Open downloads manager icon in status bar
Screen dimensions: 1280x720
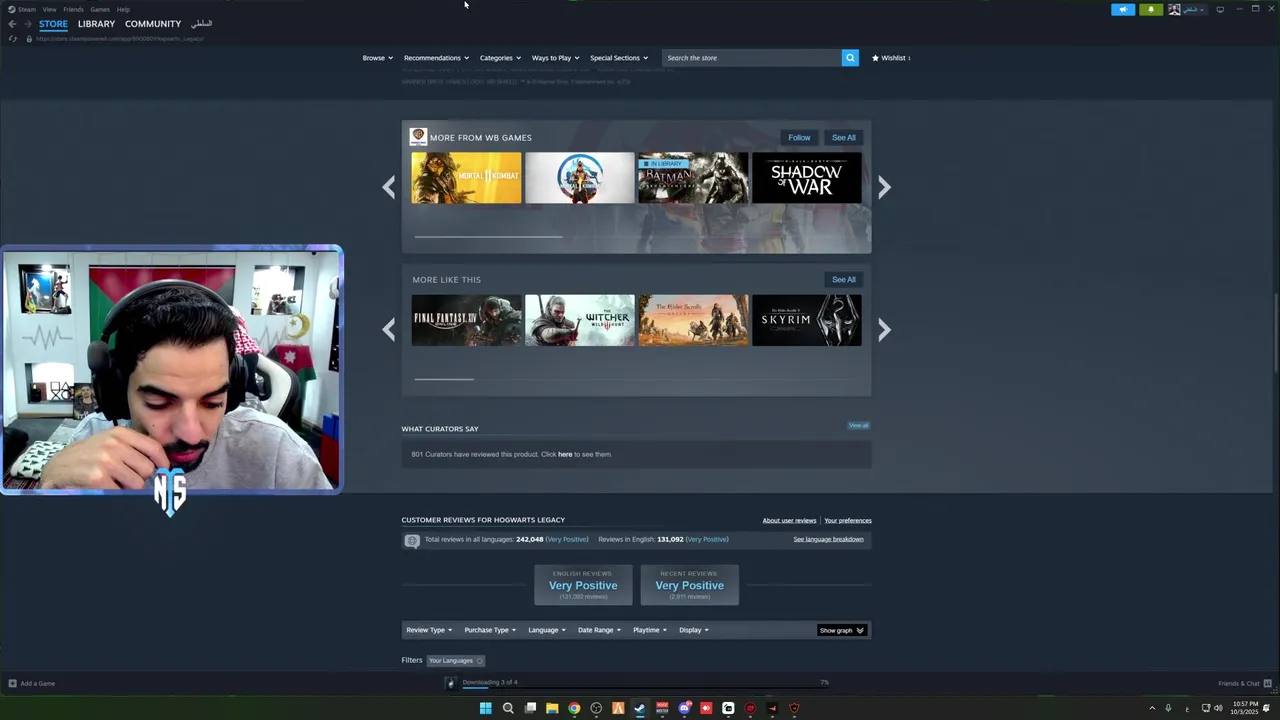[451, 683]
